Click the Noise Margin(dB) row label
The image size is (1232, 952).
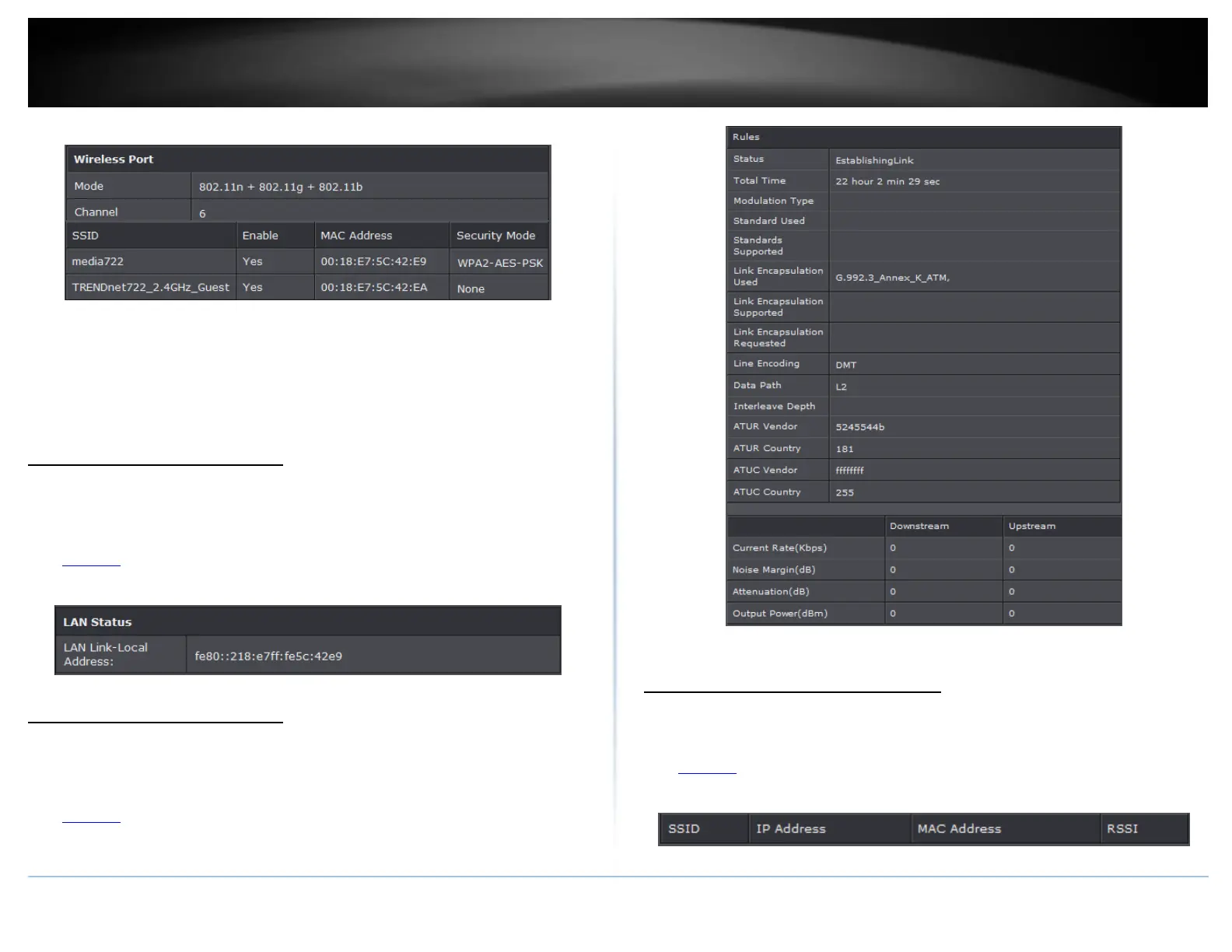coord(774,569)
